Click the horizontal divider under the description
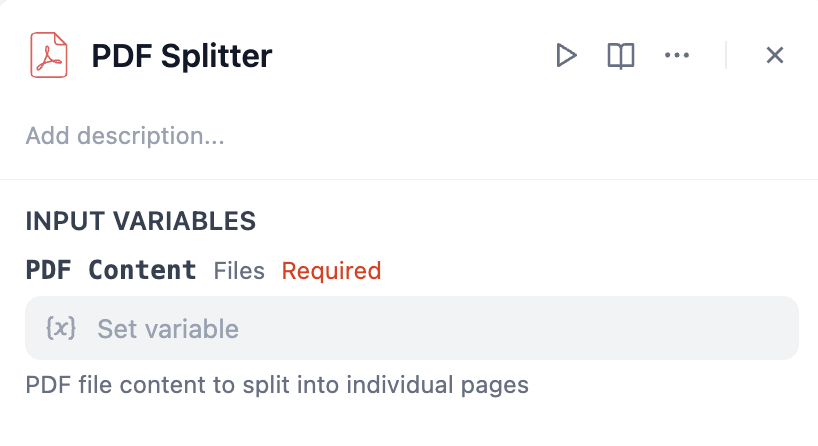The height and width of the screenshot is (446, 818). (409, 180)
